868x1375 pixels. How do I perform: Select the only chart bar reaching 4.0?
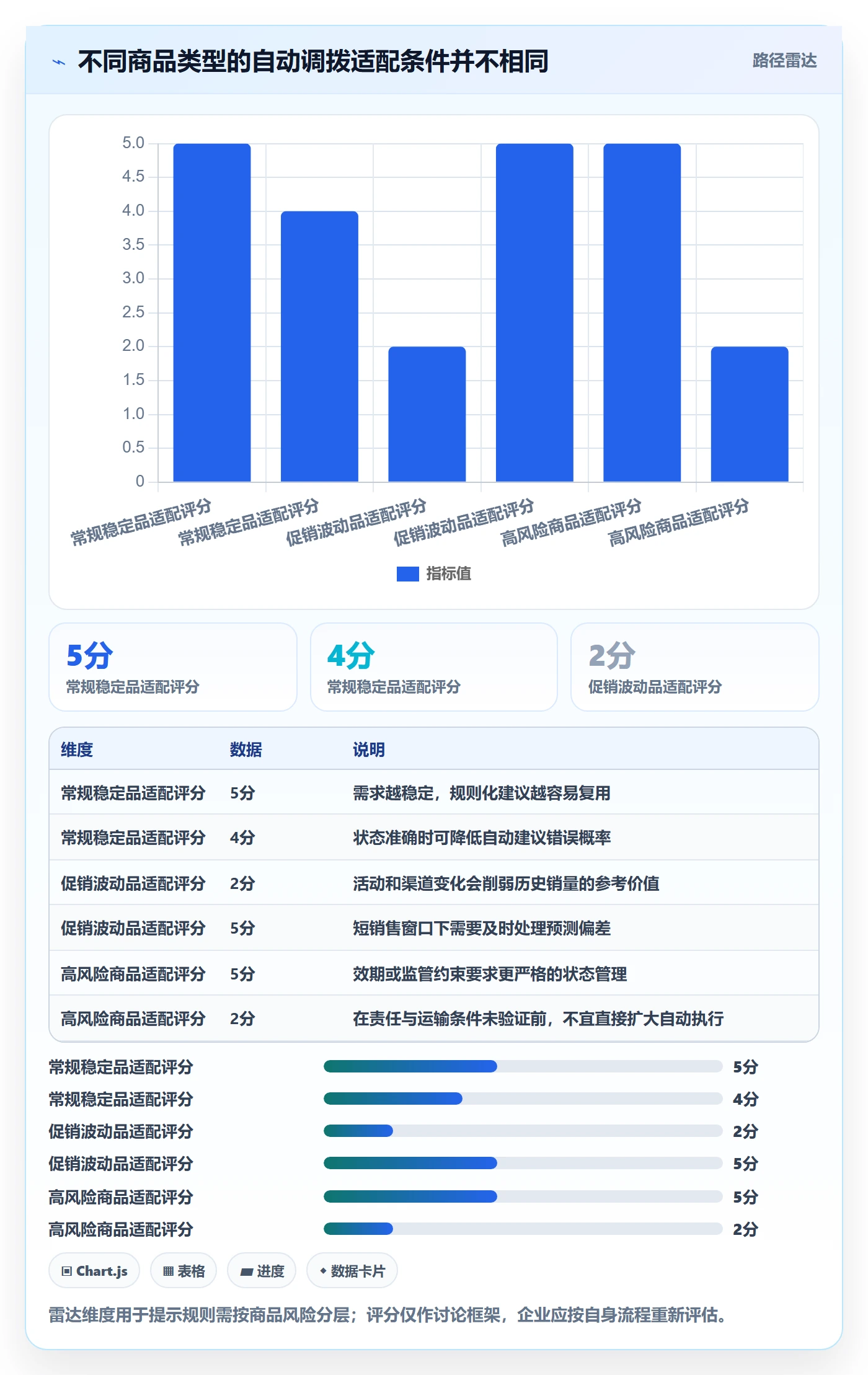click(319, 346)
